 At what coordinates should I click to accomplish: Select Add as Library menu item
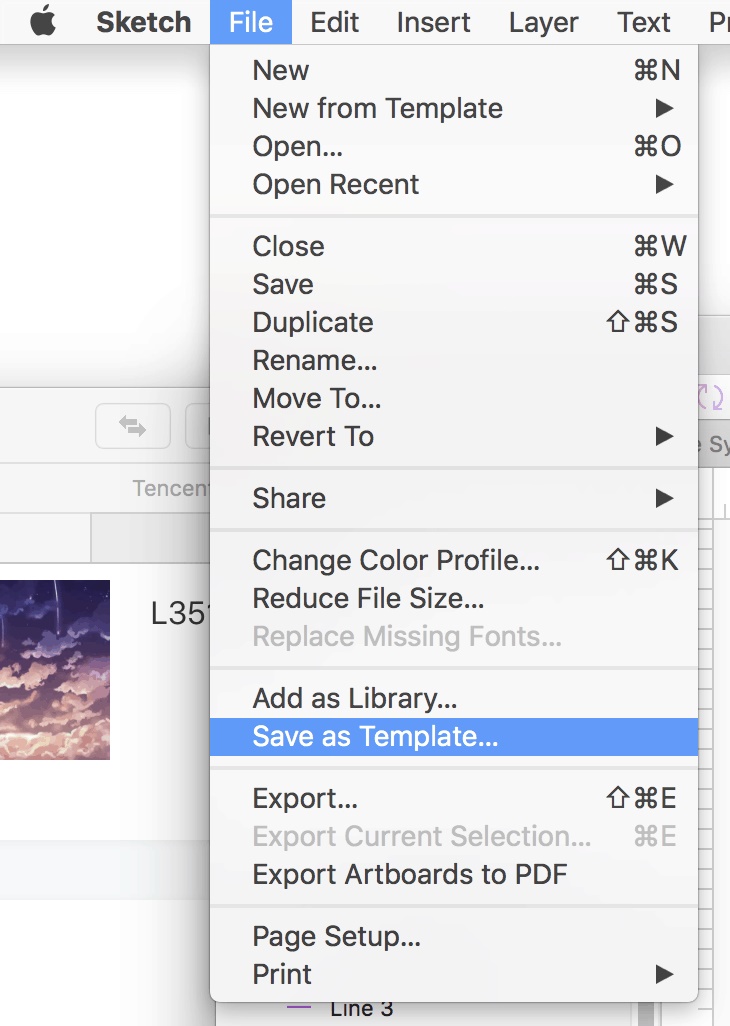point(355,699)
